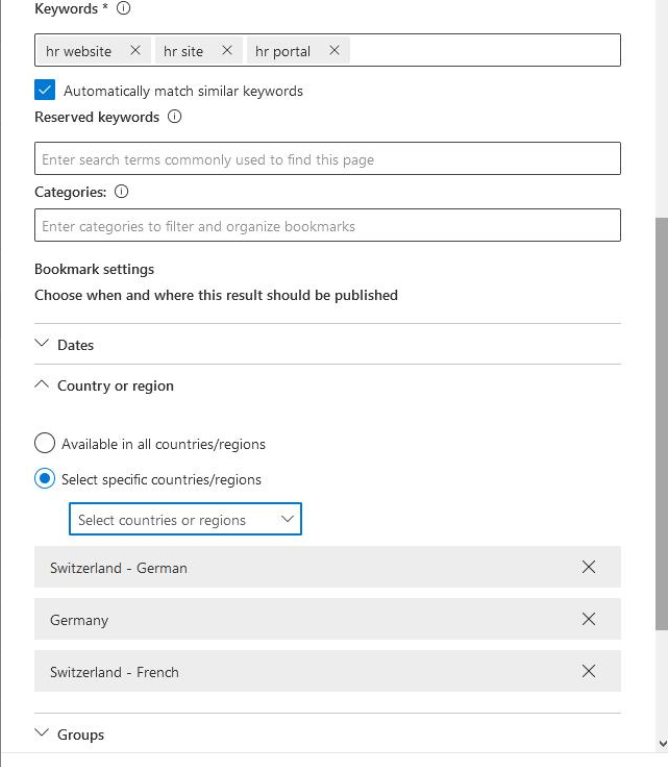Image resolution: width=668 pixels, height=767 pixels.
Task: Focus the Categories input field
Action: [327, 226]
